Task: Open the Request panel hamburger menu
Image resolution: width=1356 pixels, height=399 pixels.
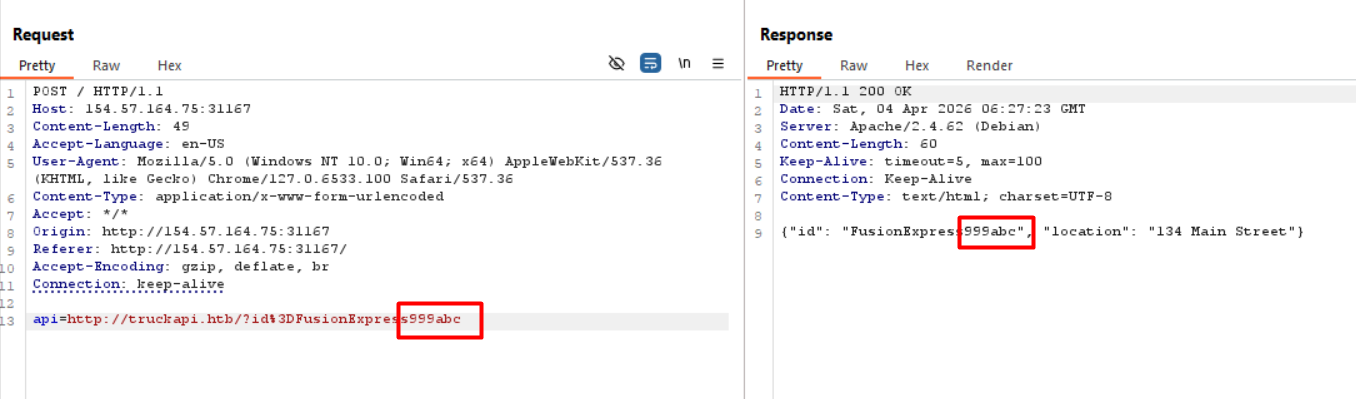Action: [718, 63]
